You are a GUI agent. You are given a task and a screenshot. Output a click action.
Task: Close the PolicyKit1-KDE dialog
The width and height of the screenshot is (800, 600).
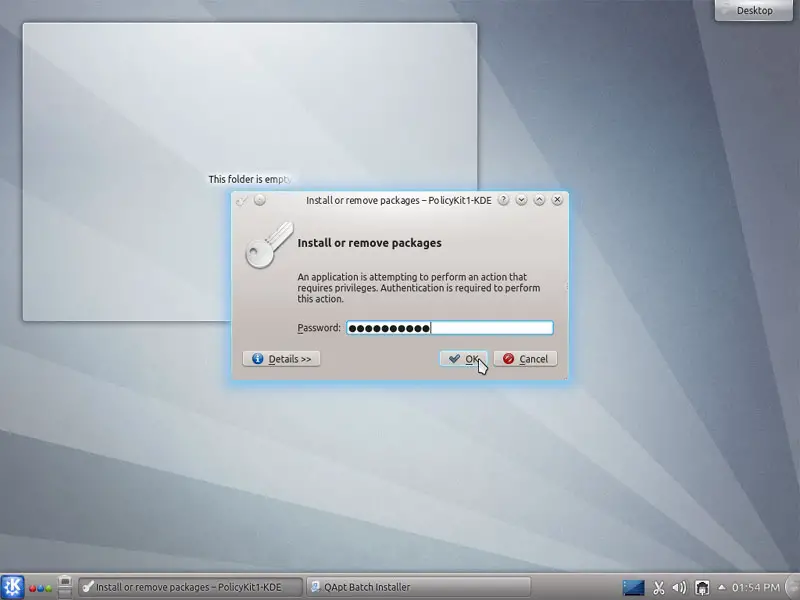(x=557, y=200)
